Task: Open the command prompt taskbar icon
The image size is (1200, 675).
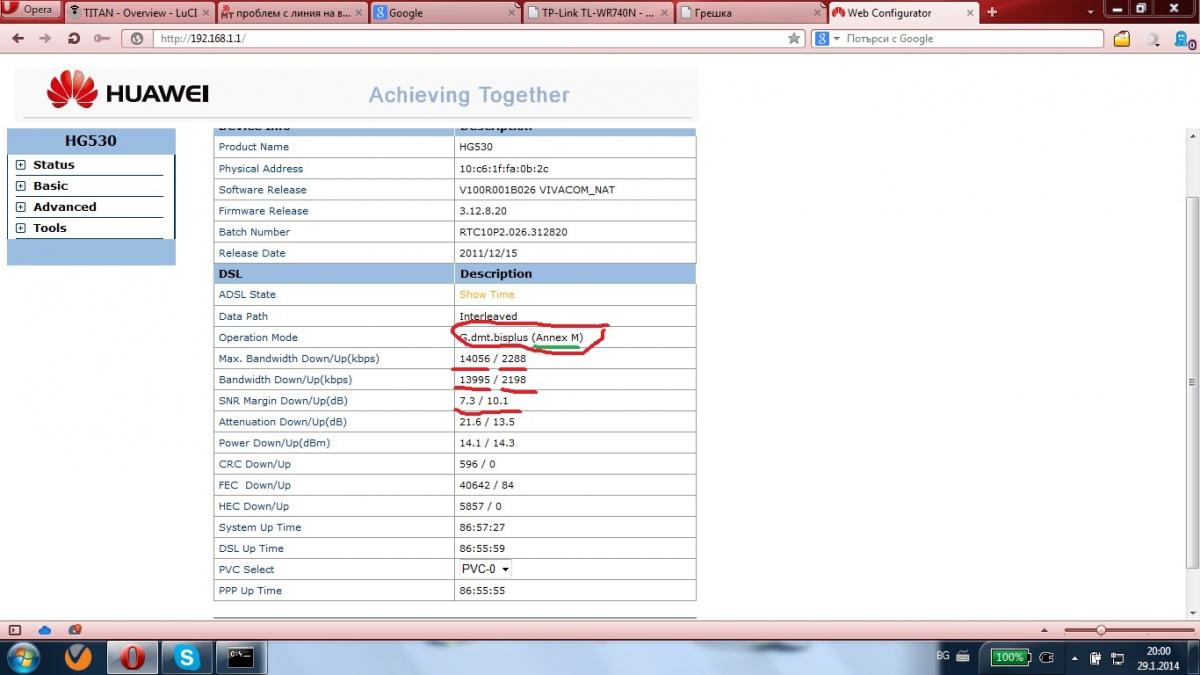Action: tap(239, 657)
